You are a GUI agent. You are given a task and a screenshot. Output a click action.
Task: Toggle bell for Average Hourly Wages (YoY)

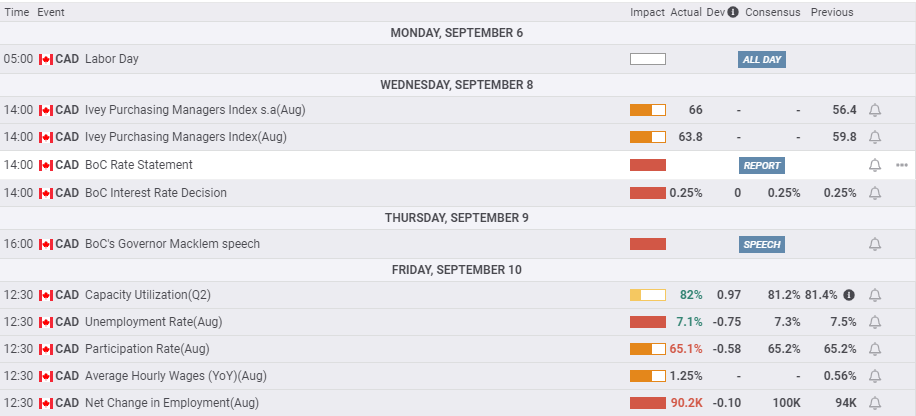click(875, 376)
